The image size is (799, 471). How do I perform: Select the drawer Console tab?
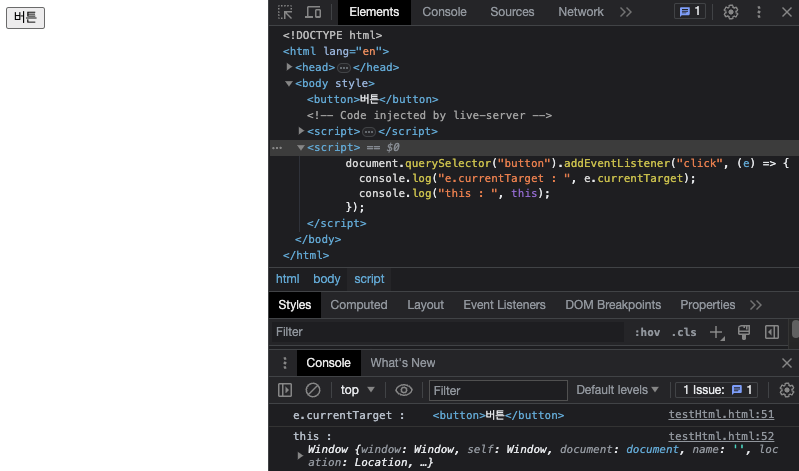point(329,363)
